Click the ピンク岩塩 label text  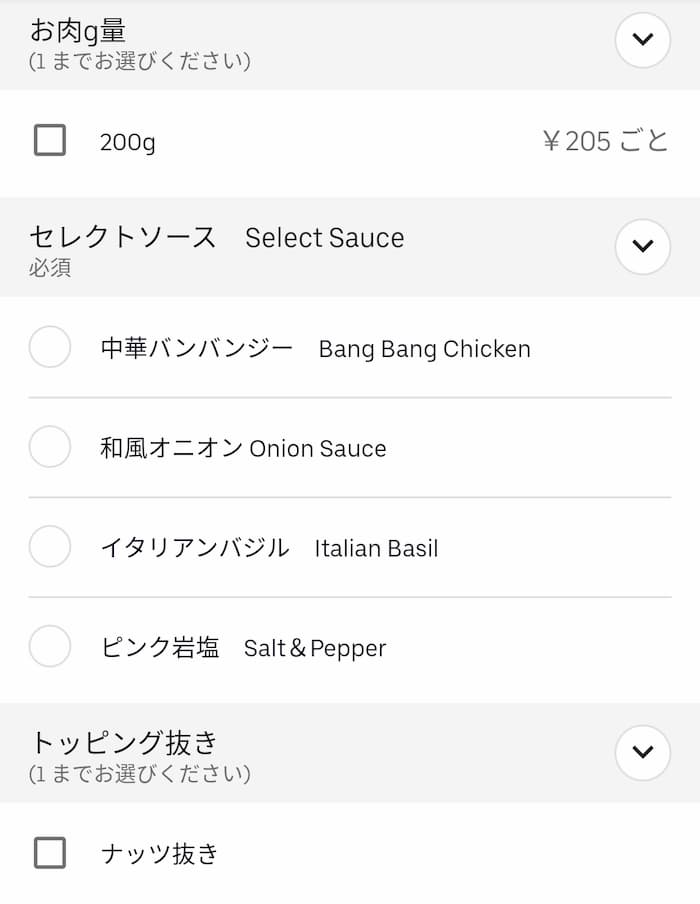pos(160,648)
